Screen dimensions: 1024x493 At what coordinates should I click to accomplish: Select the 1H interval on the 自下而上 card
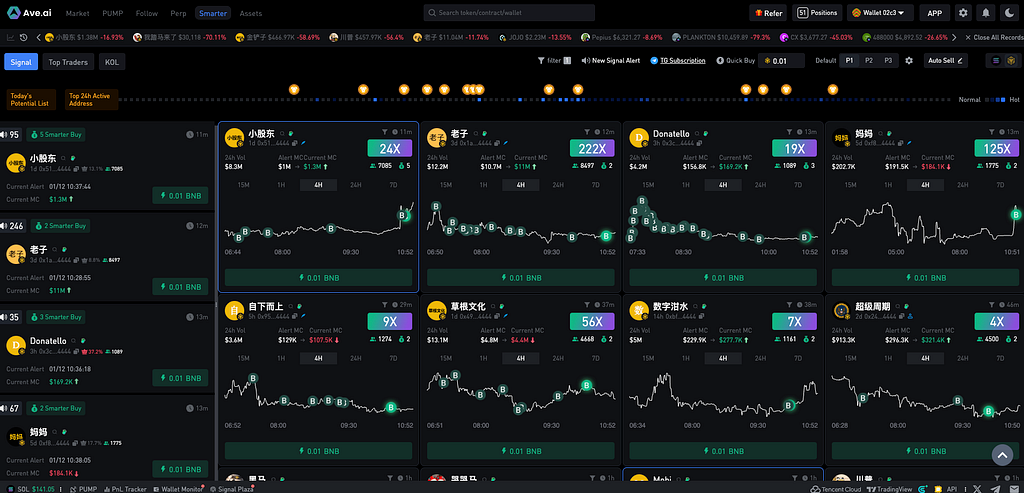[281, 358]
